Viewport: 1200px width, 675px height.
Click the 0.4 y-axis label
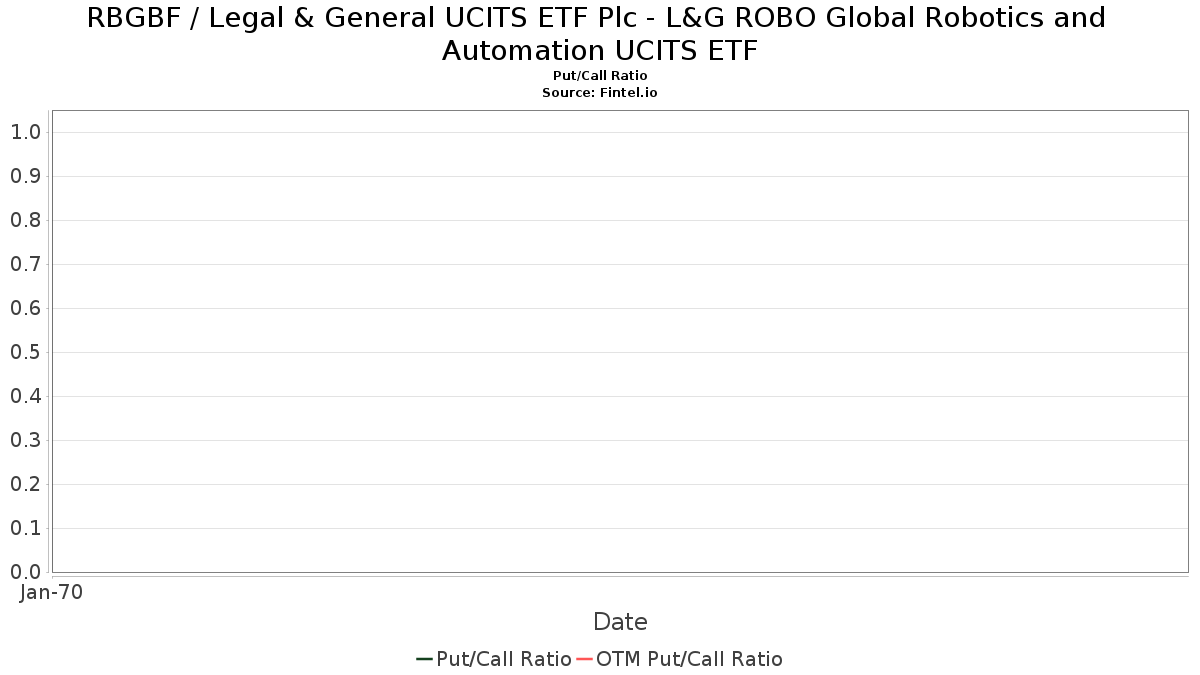pos(26,396)
